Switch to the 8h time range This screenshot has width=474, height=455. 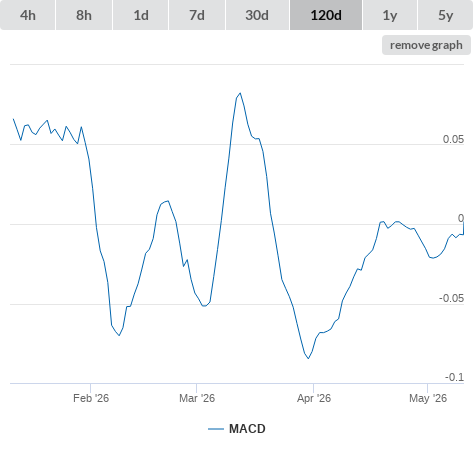point(84,15)
